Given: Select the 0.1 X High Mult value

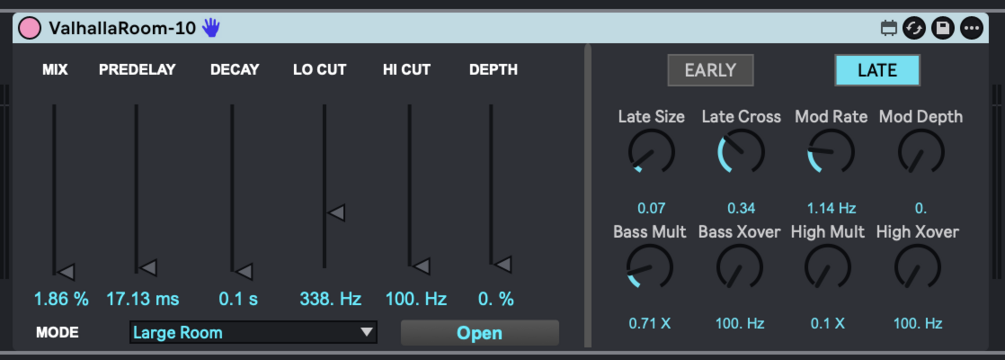Looking at the screenshot, I should 827,323.
